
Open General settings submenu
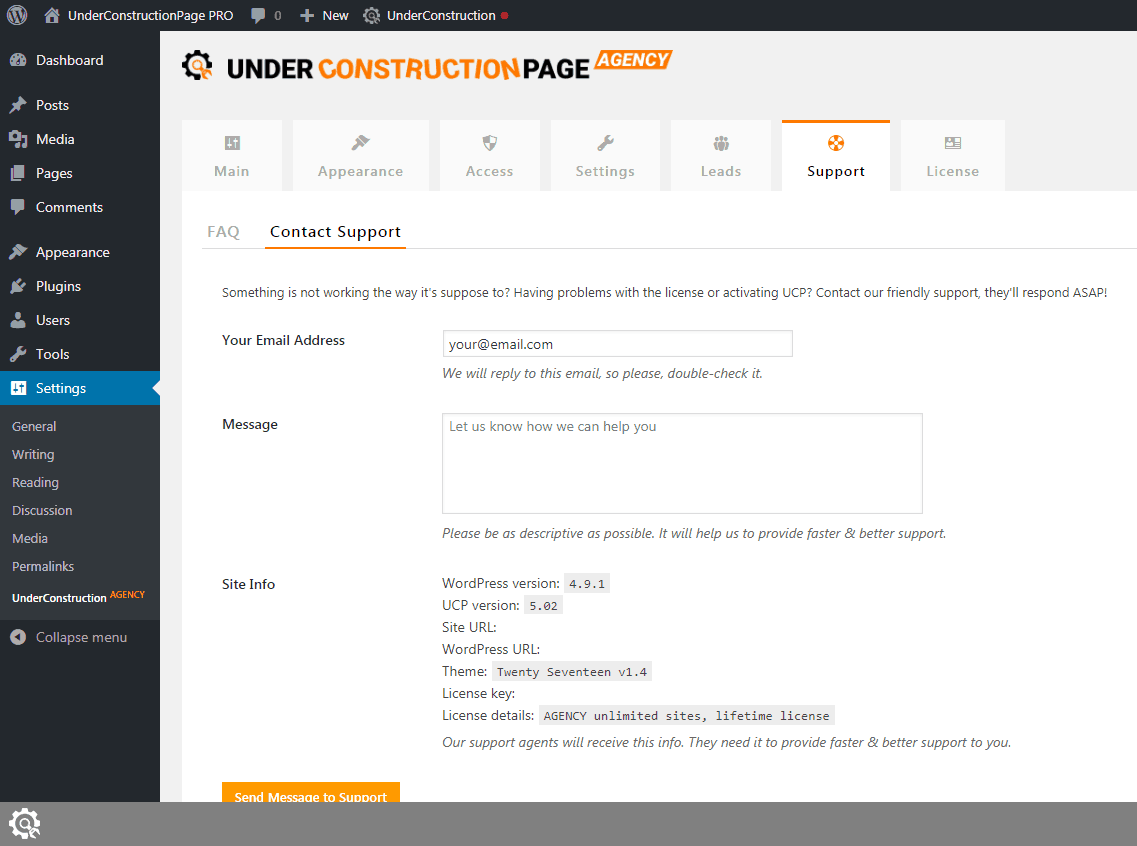34,426
